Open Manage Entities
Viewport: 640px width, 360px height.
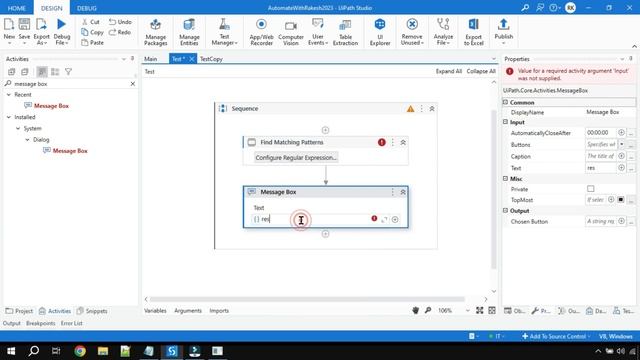189,32
